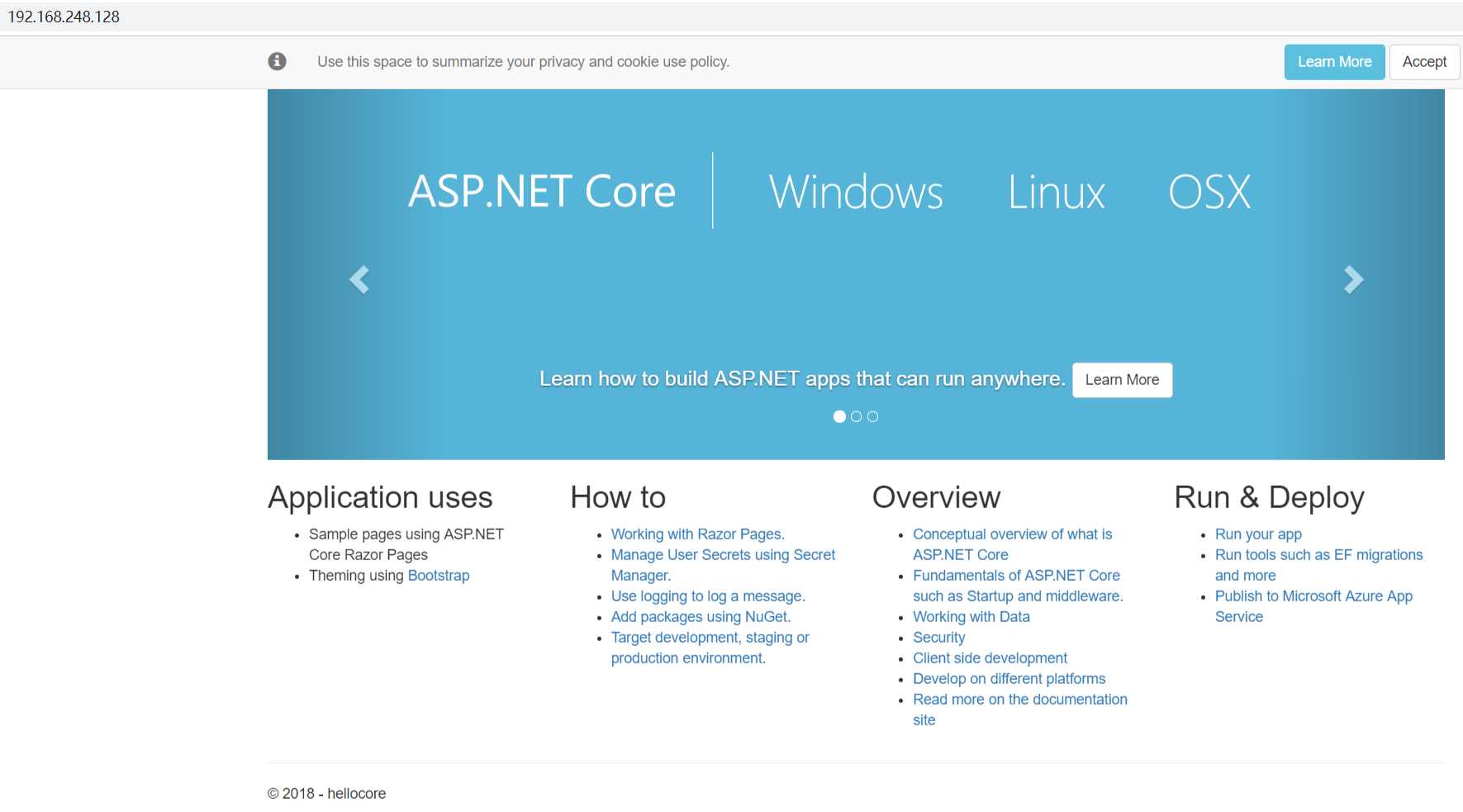This screenshot has width=1463, height=812.
Task: Click the 192.168.248.128 address bar
Action: point(731,17)
